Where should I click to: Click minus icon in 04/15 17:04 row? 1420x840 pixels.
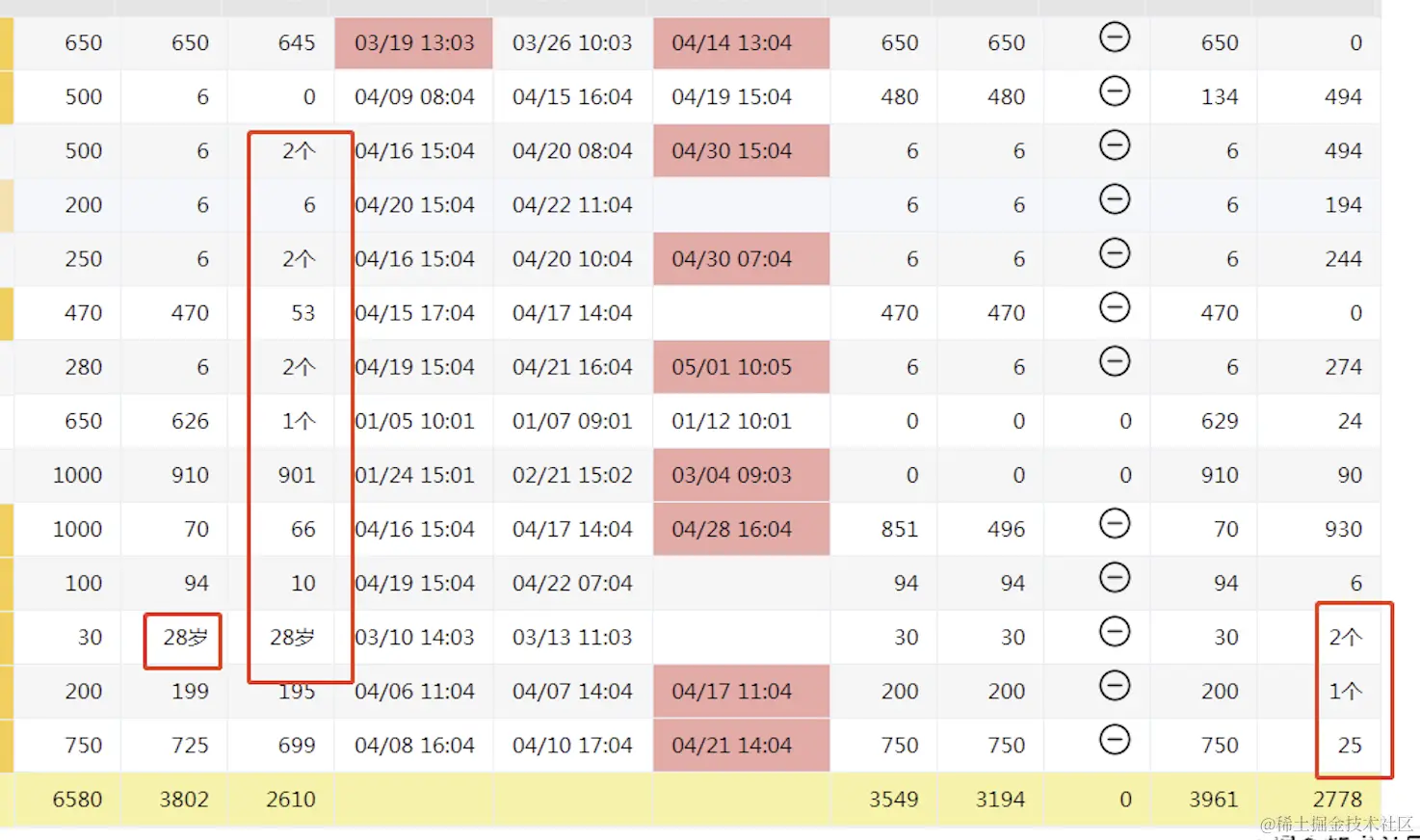[1115, 307]
